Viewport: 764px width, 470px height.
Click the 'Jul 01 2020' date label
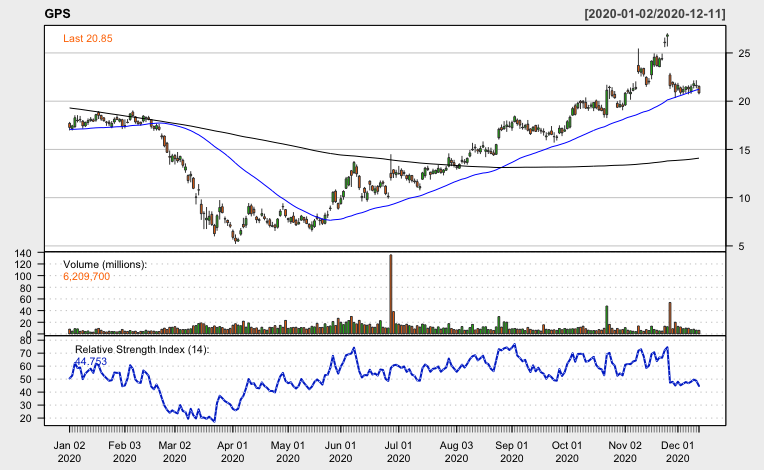[x=399, y=451]
